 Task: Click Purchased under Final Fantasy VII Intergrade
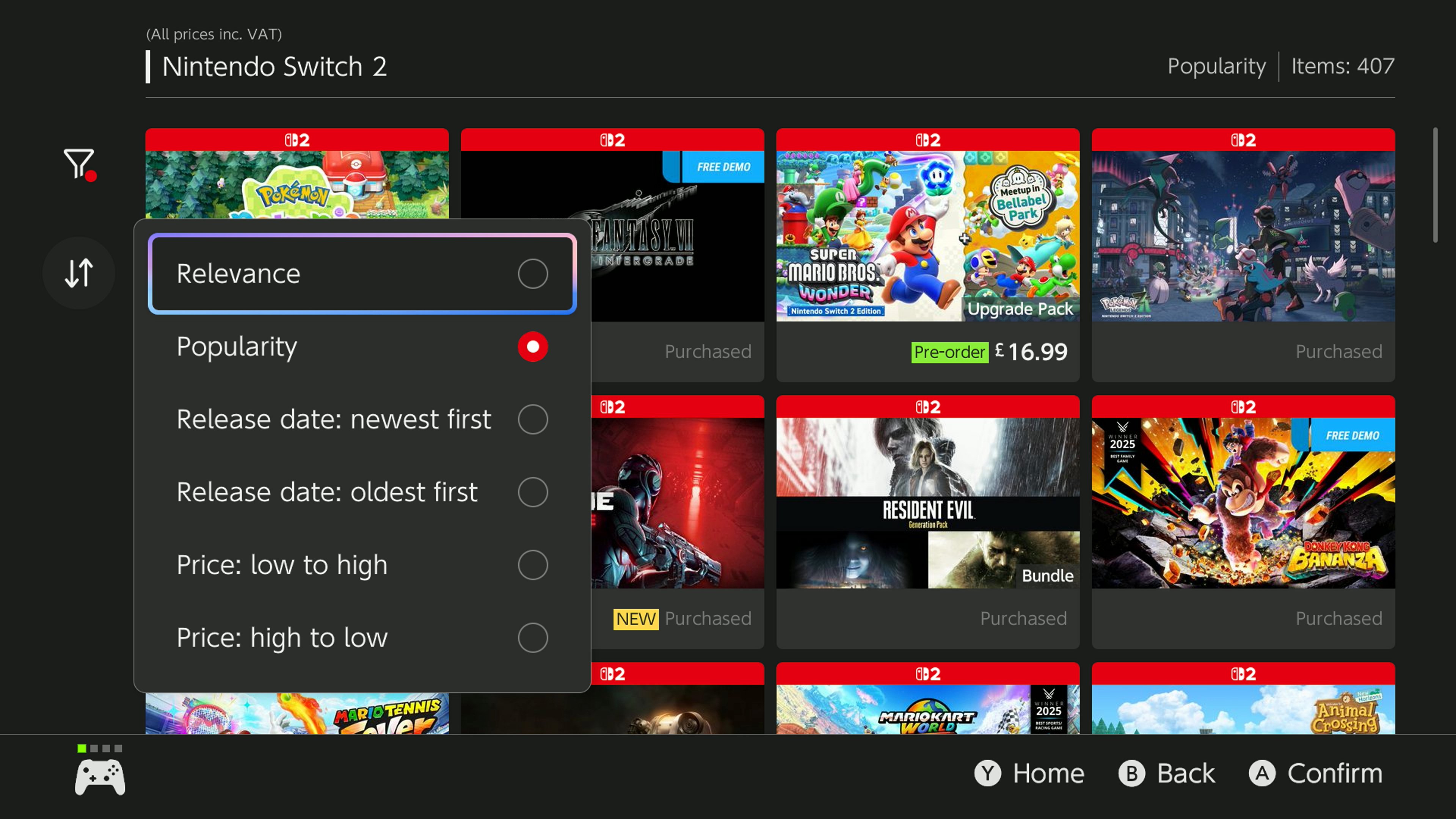point(708,352)
